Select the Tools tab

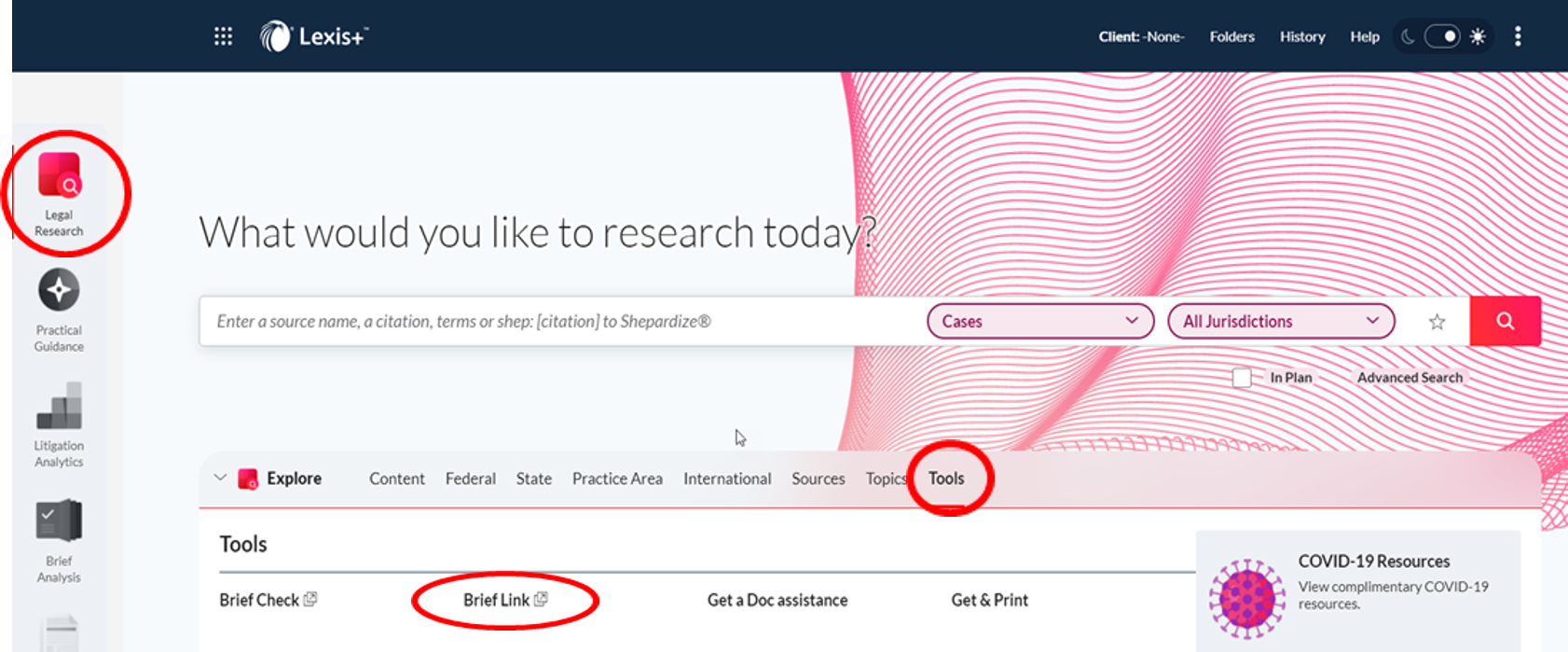(946, 479)
